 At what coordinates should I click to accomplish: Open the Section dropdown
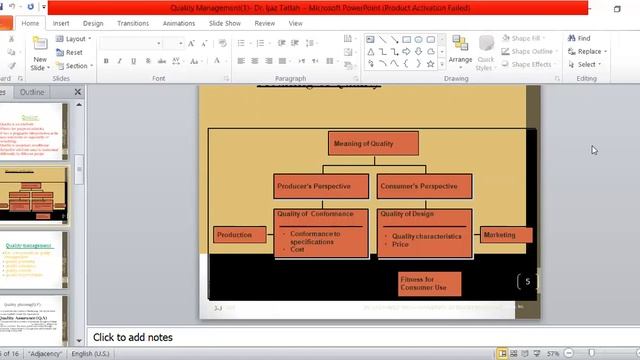click(x=75, y=66)
